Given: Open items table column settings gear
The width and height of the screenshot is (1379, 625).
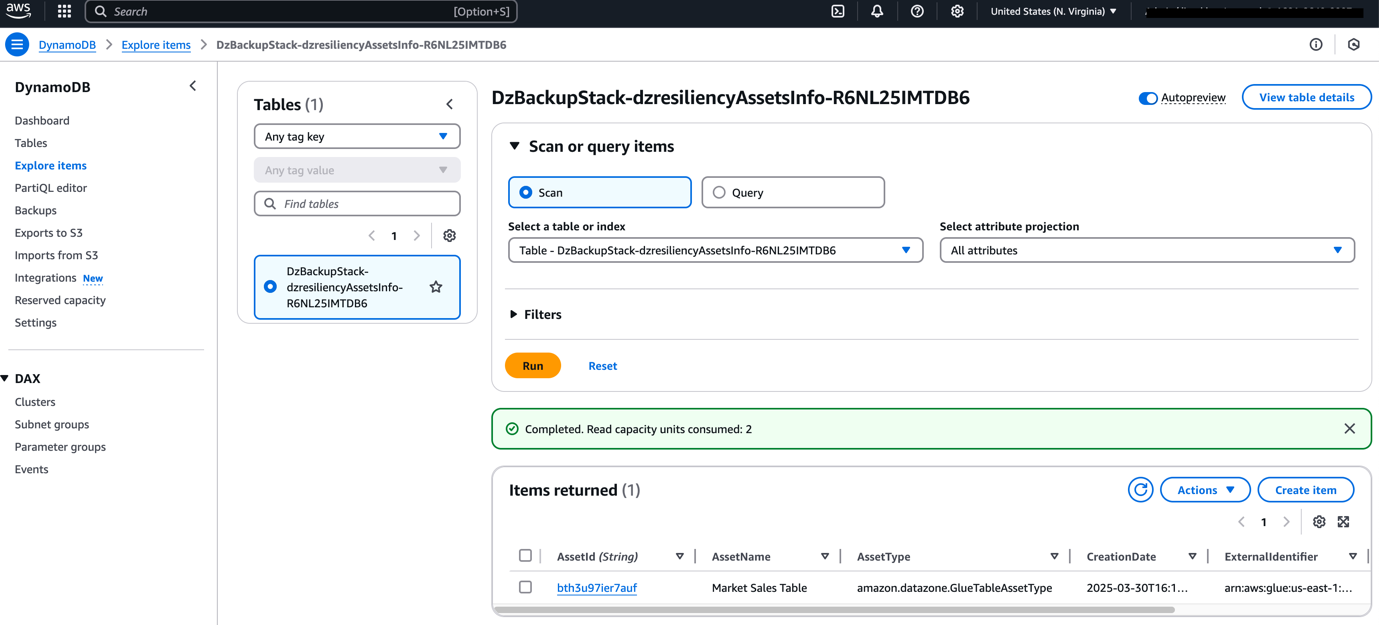Looking at the screenshot, I should coord(1318,521).
